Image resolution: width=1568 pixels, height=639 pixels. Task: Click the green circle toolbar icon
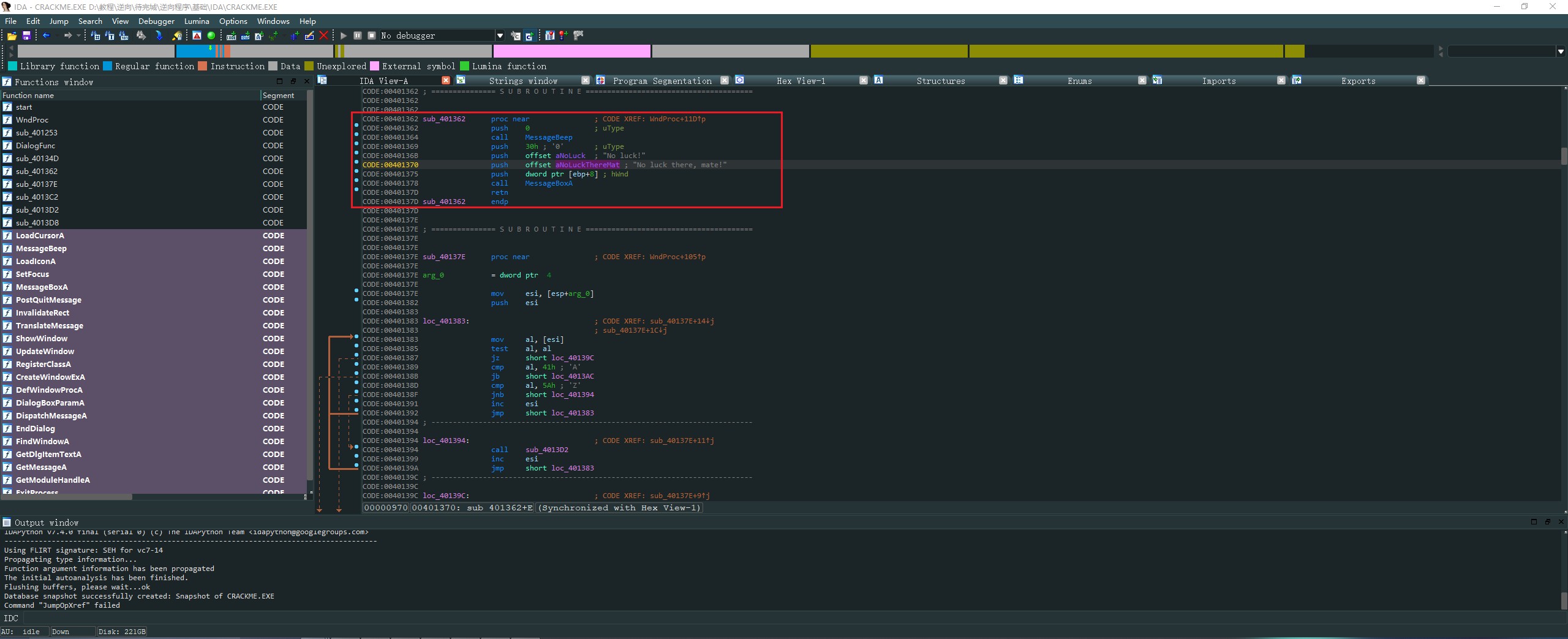pos(211,36)
